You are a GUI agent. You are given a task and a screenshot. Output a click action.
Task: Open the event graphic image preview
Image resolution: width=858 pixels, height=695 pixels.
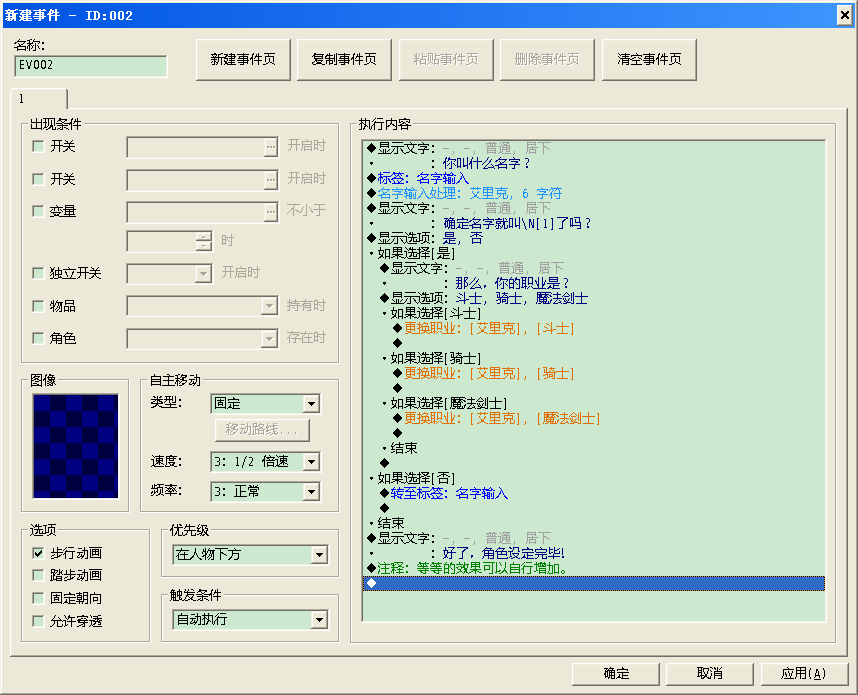point(76,446)
